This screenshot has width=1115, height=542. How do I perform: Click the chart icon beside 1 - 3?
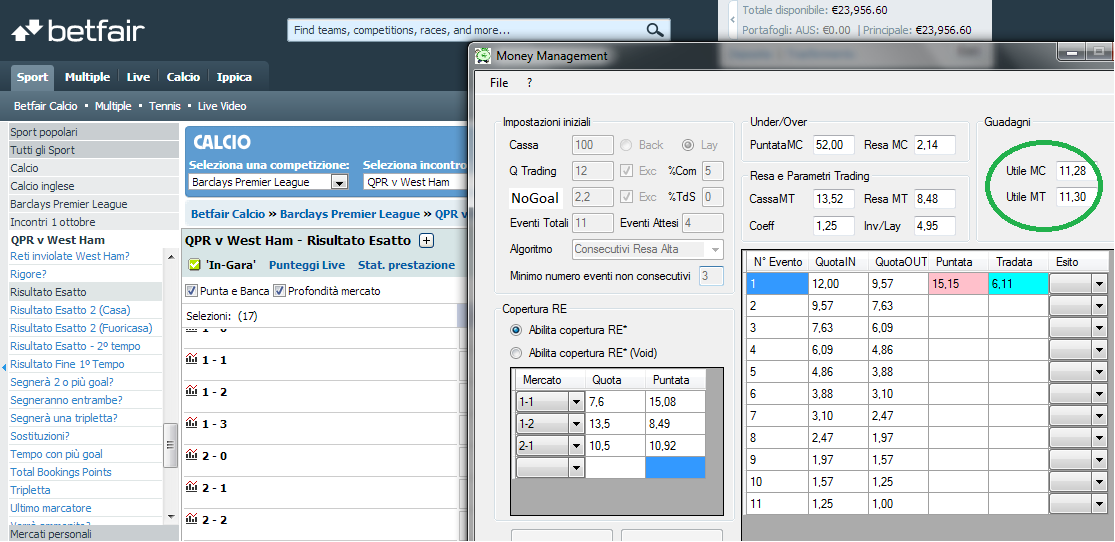click(191, 423)
